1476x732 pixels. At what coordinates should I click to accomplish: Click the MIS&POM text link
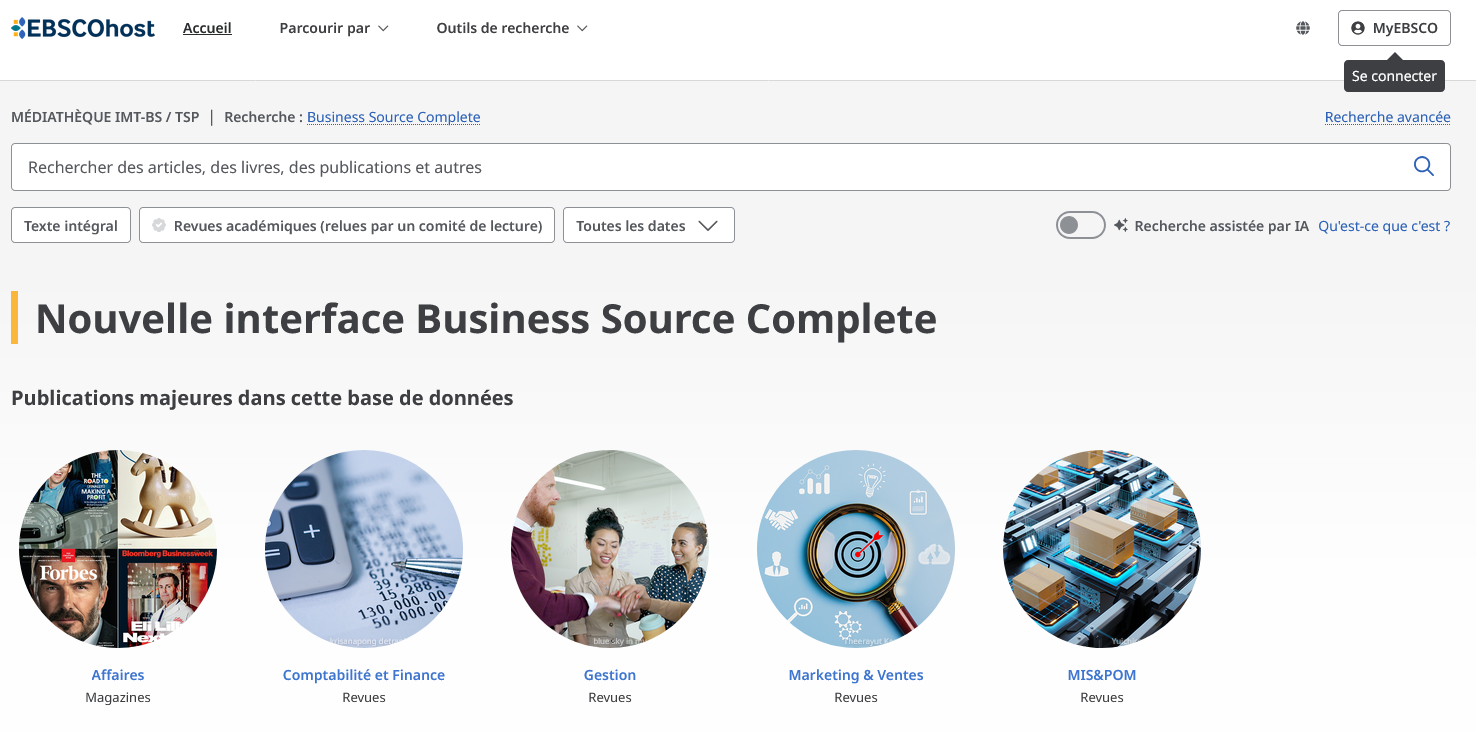click(x=1102, y=675)
